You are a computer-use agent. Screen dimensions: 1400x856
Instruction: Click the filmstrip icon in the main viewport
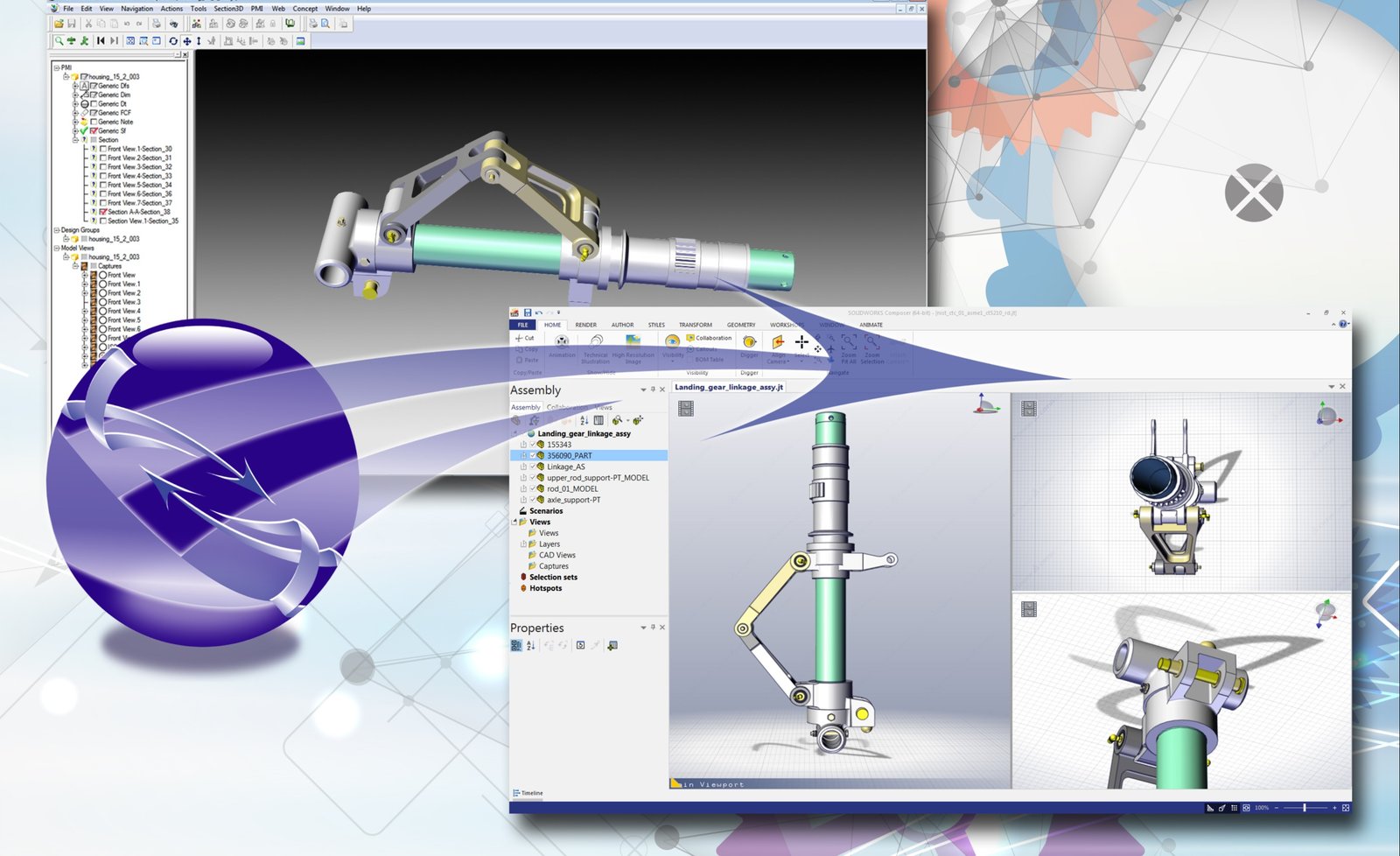tap(686, 408)
